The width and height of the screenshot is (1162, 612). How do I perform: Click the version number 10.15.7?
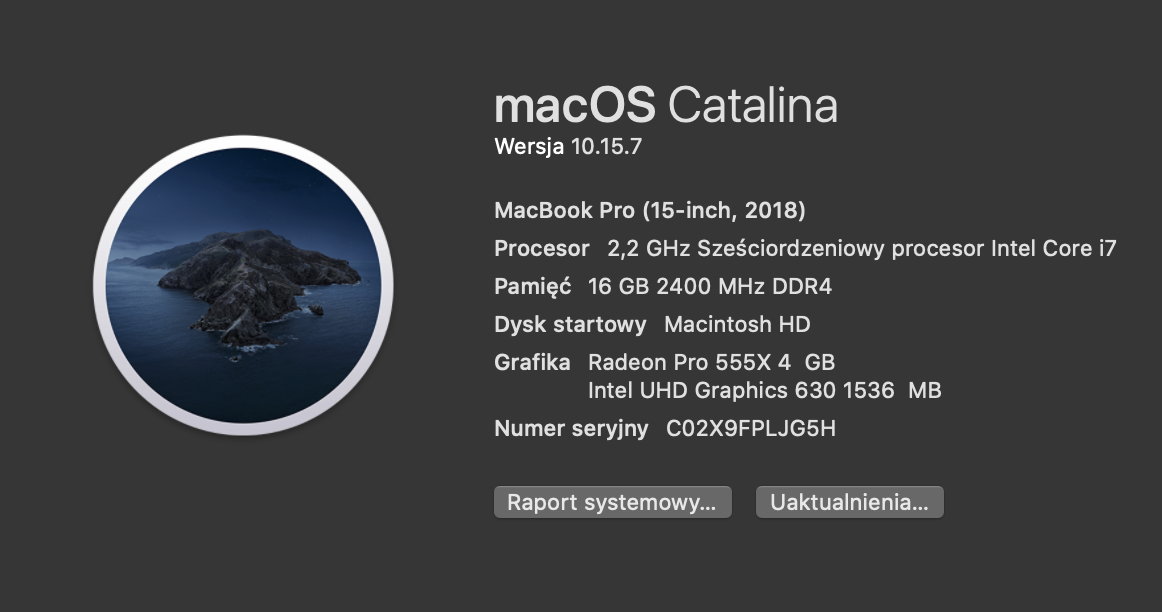[605, 147]
